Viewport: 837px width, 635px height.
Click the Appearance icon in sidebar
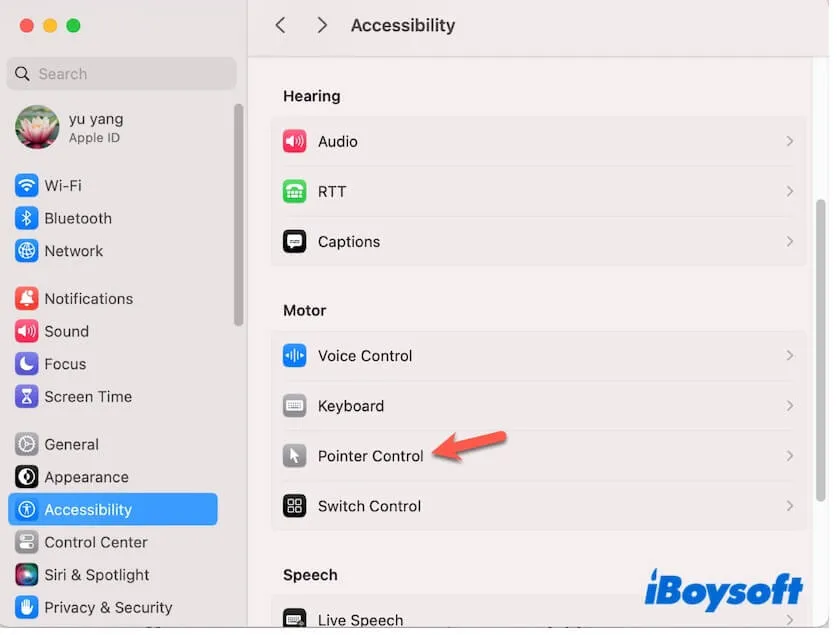pyautogui.click(x=26, y=477)
